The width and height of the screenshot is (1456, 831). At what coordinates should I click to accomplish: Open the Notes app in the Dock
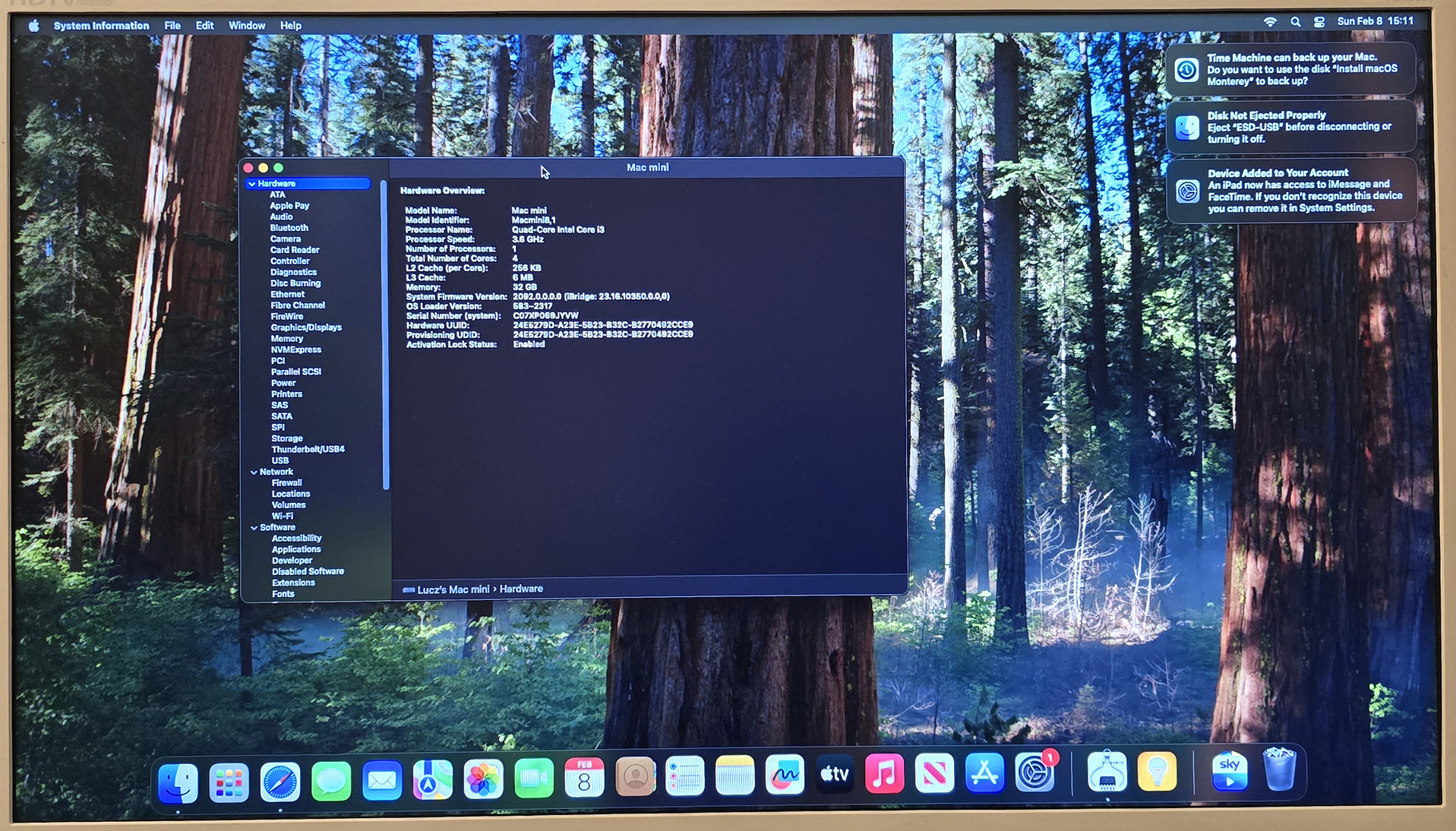(x=734, y=776)
